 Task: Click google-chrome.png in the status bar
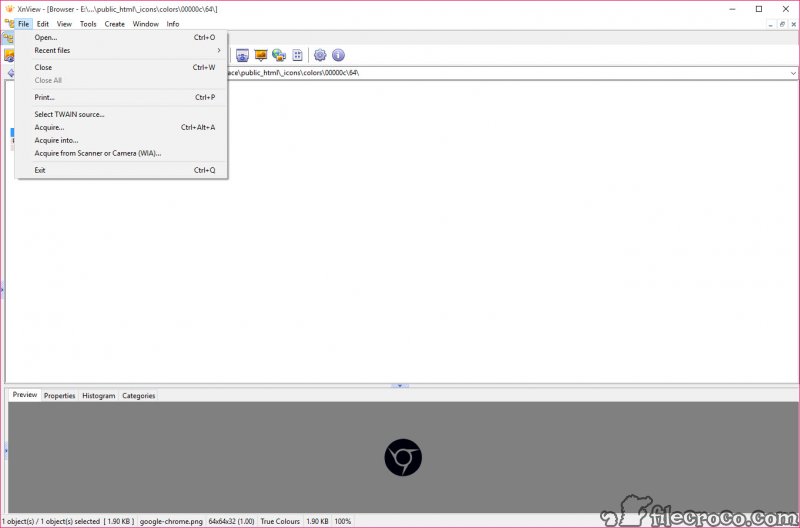171,521
